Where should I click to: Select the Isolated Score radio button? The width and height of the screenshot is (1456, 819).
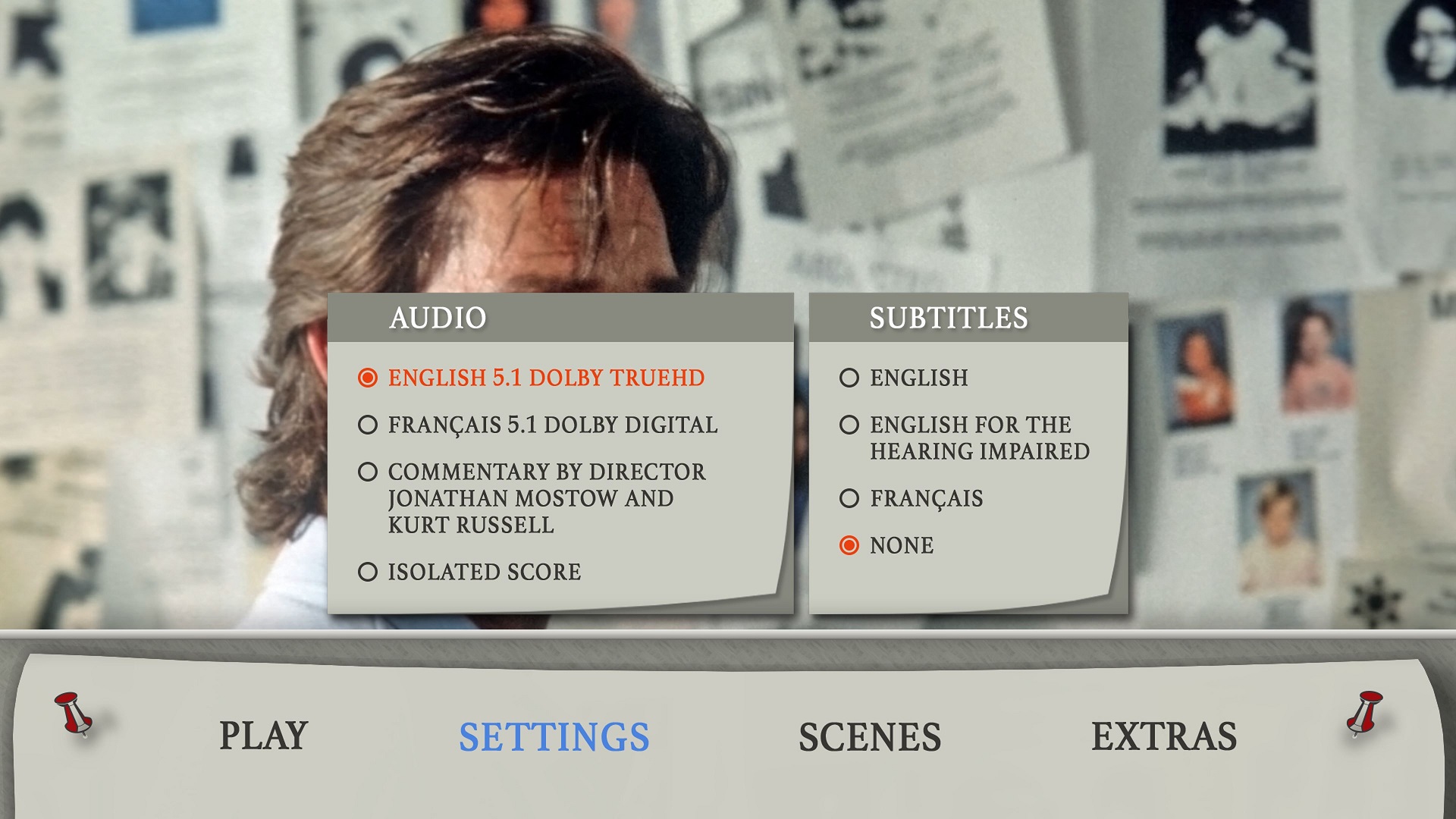coord(368,572)
